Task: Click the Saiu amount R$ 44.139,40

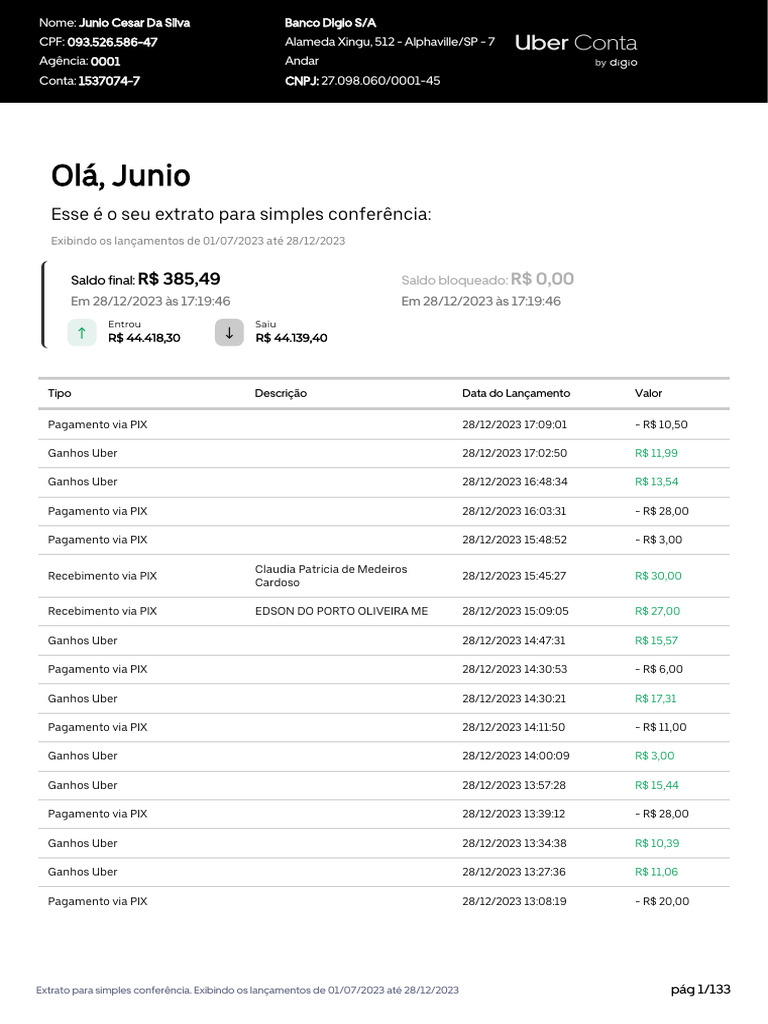Action: click(291, 338)
